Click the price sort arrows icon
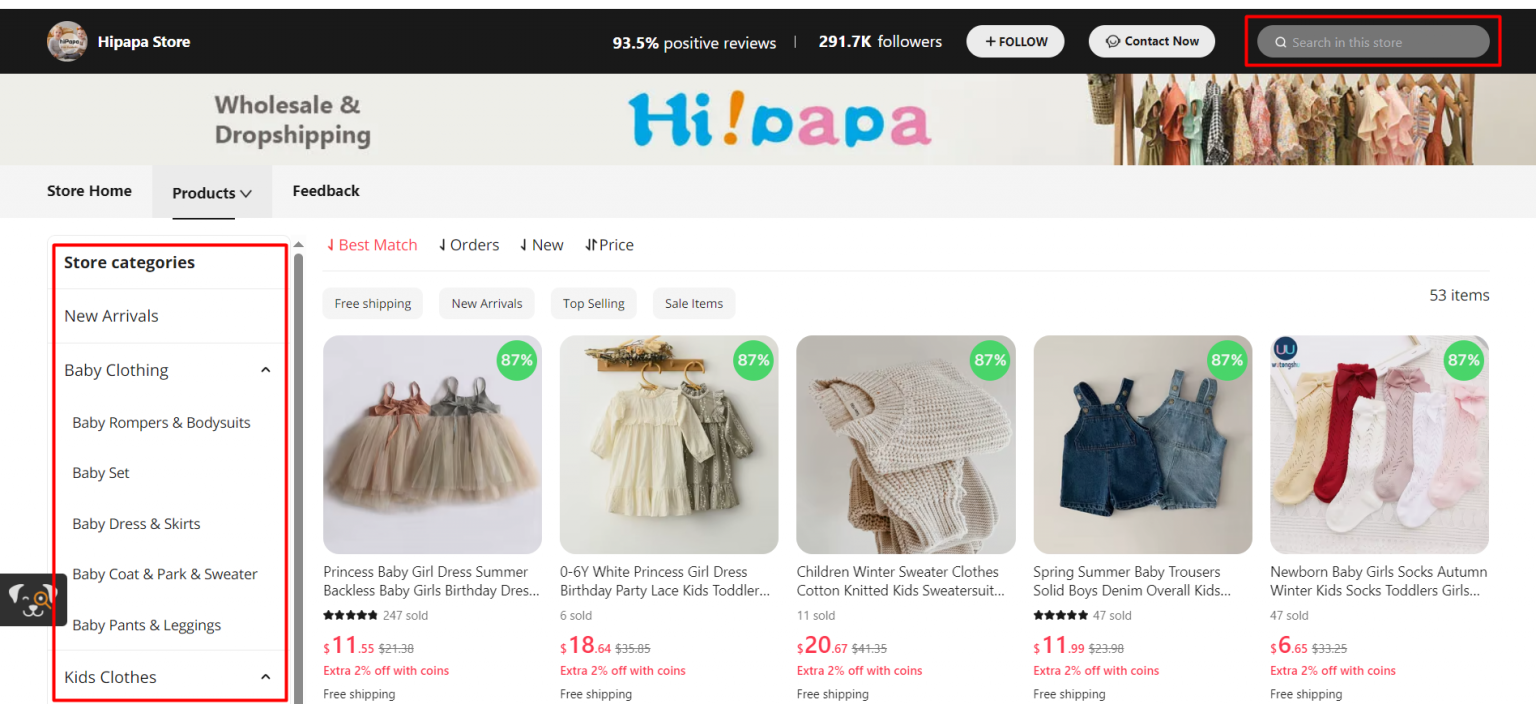The image size is (1536, 704). pyautogui.click(x=592, y=244)
